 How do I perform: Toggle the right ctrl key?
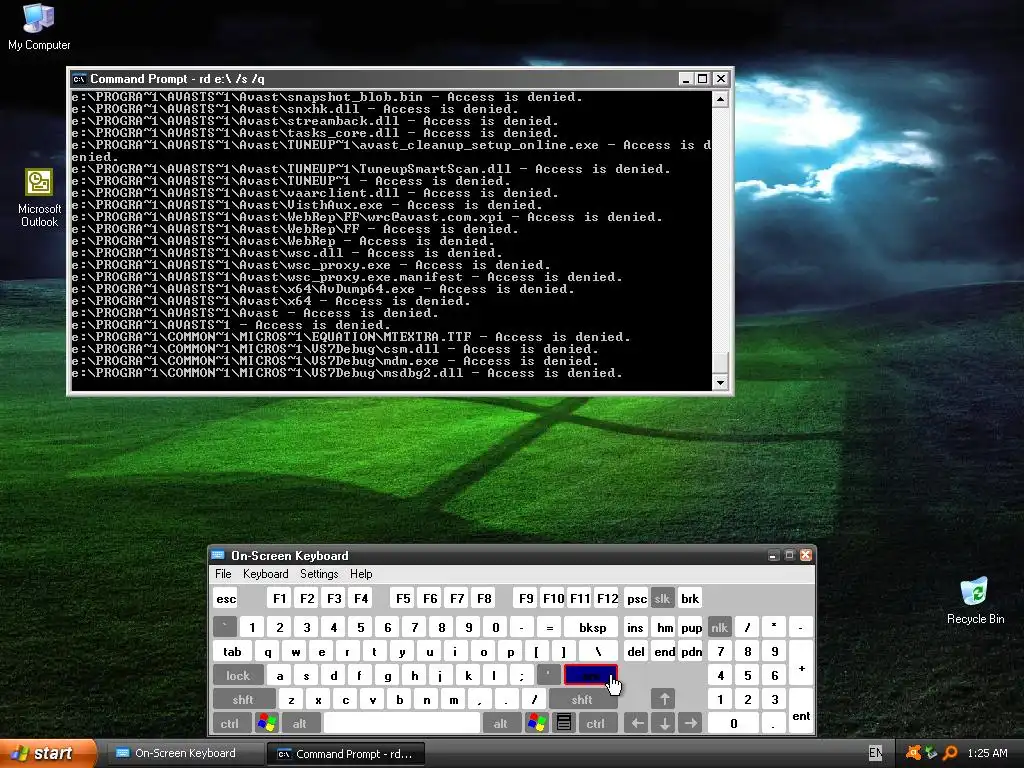click(x=596, y=723)
